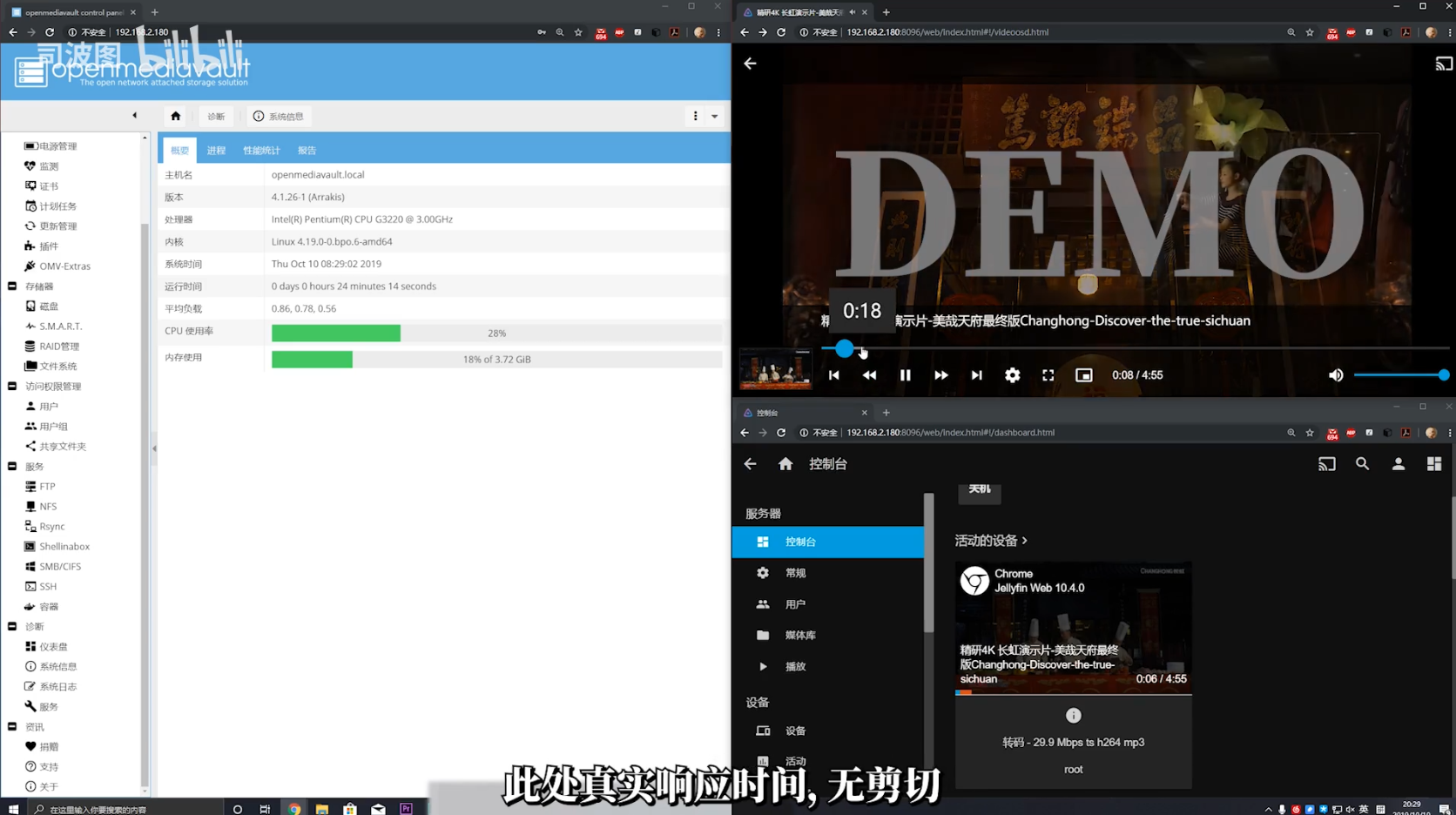The image size is (1456, 815).
Task: Adjust the volume slider in the player
Action: pos(1401,375)
